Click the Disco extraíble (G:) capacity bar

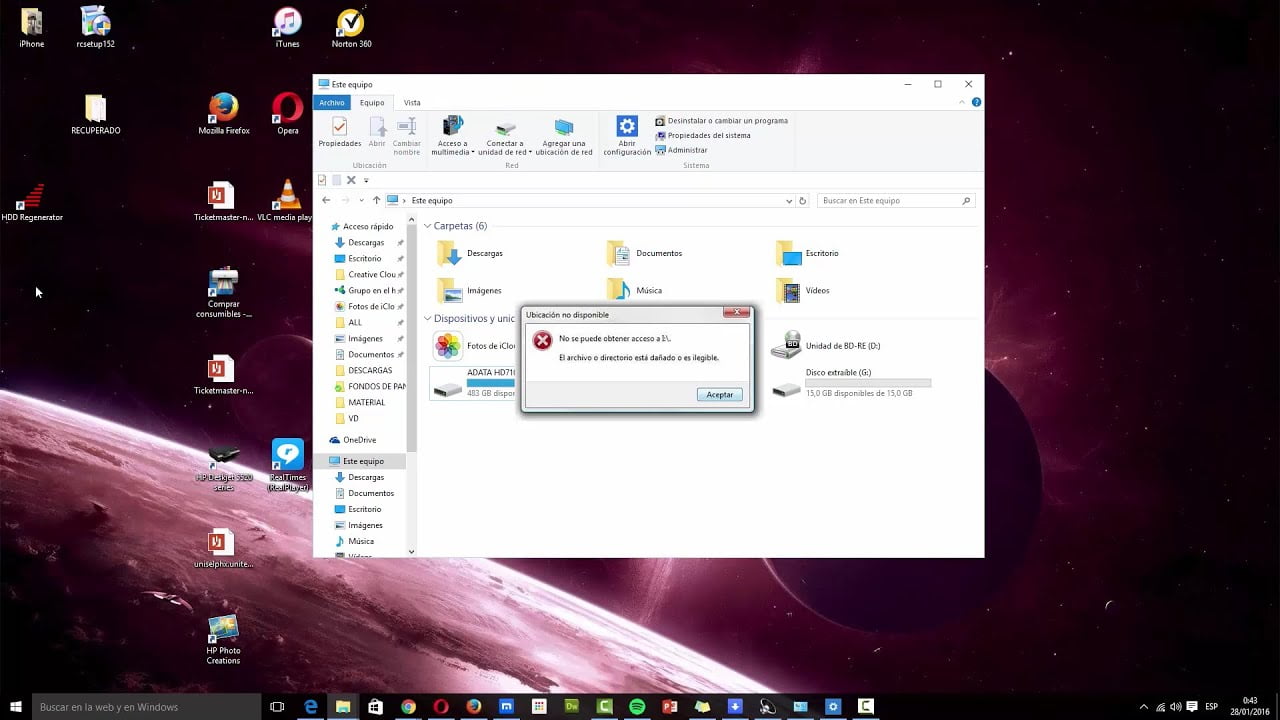click(x=868, y=382)
